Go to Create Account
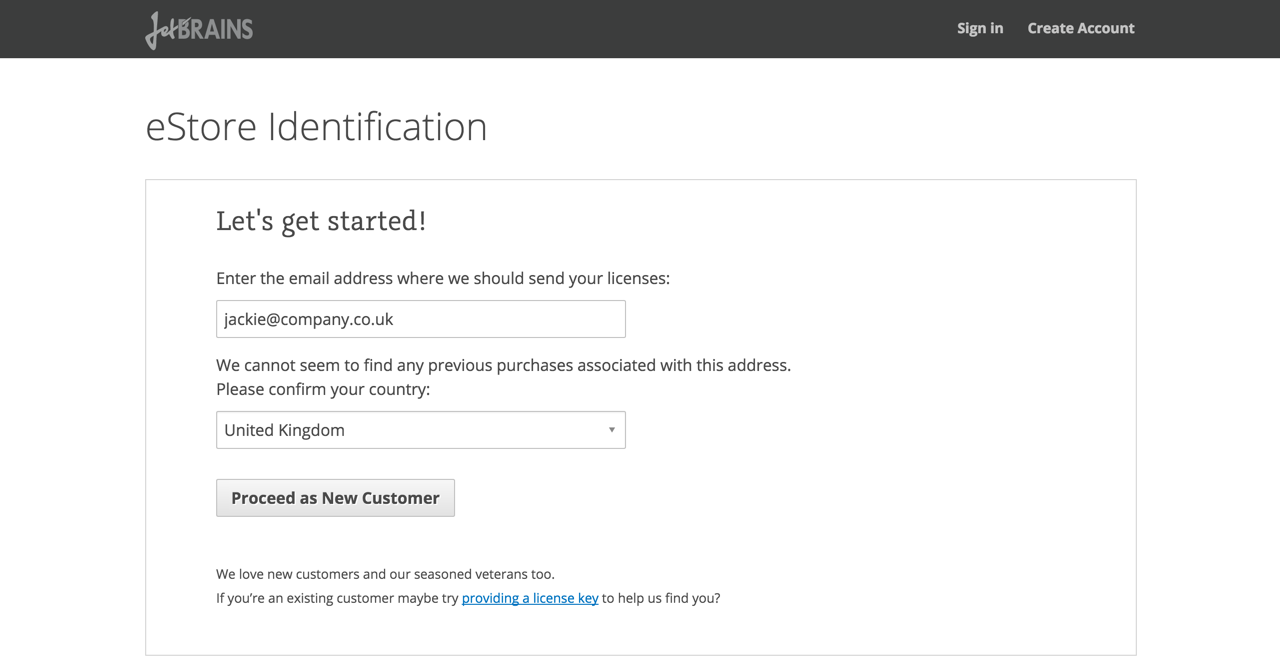1280x666 pixels. click(x=1080, y=28)
